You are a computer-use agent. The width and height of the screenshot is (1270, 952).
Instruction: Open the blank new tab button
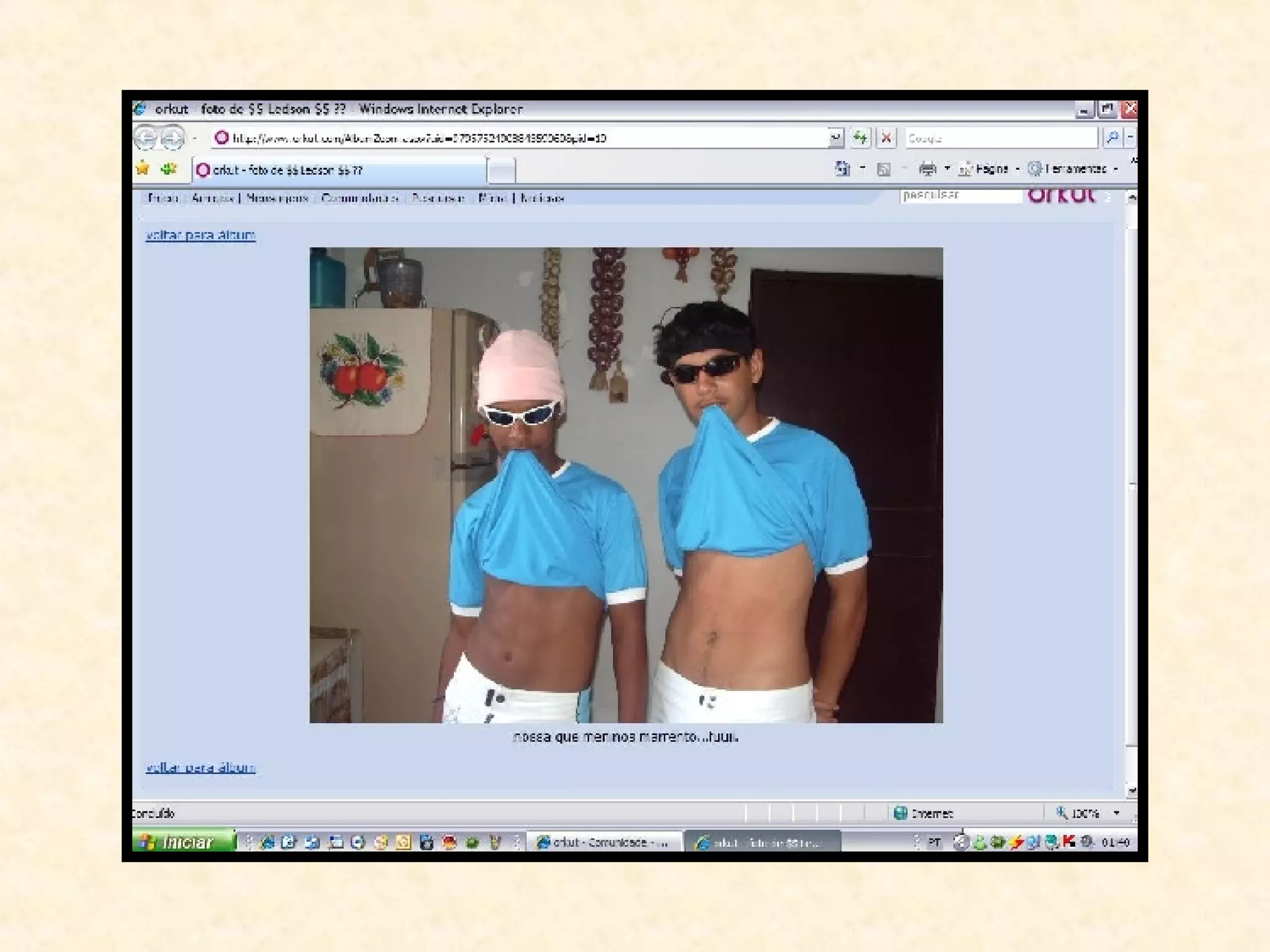[x=500, y=170]
